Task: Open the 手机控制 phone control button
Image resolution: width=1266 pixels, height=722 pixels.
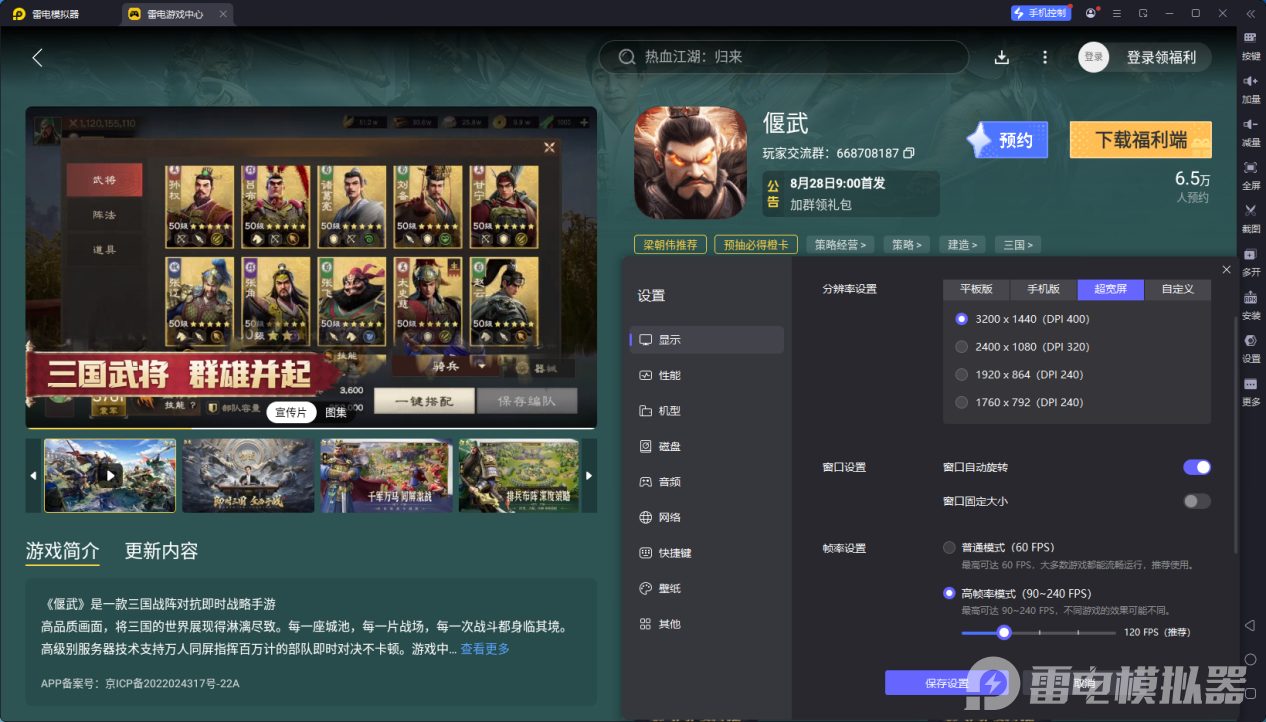Action: point(1039,13)
